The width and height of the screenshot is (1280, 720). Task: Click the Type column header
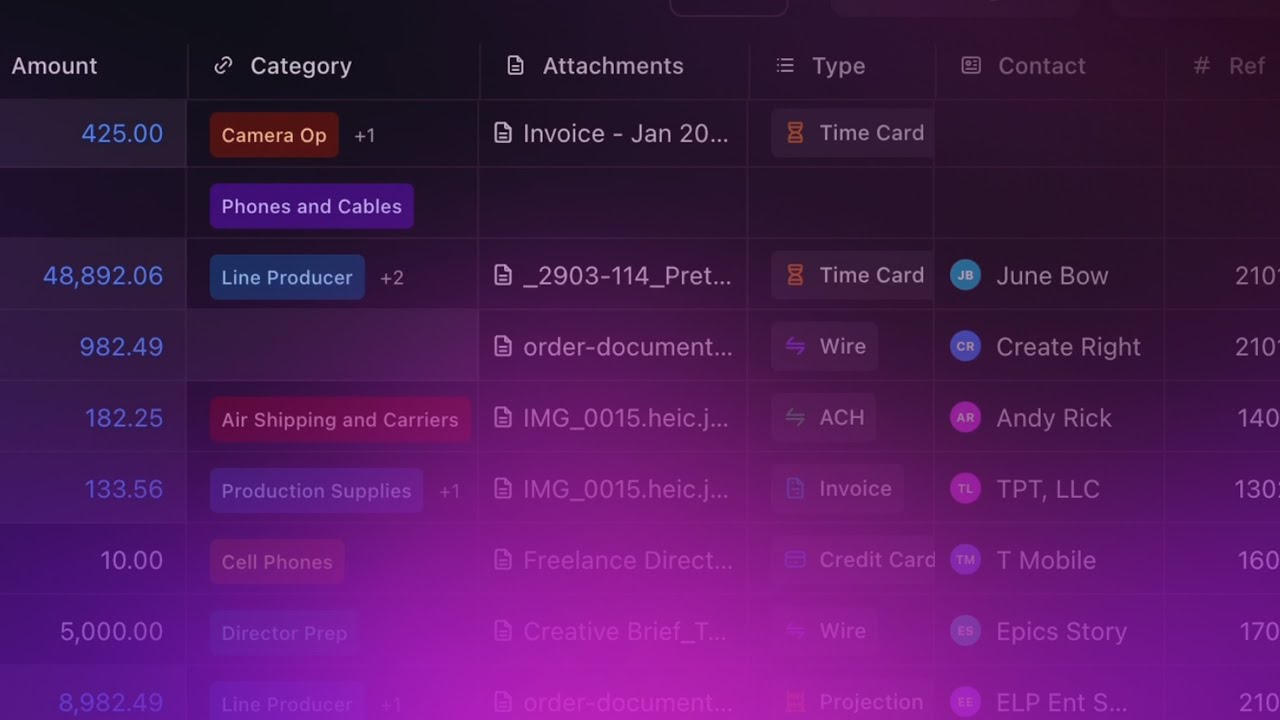click(838, 66)
